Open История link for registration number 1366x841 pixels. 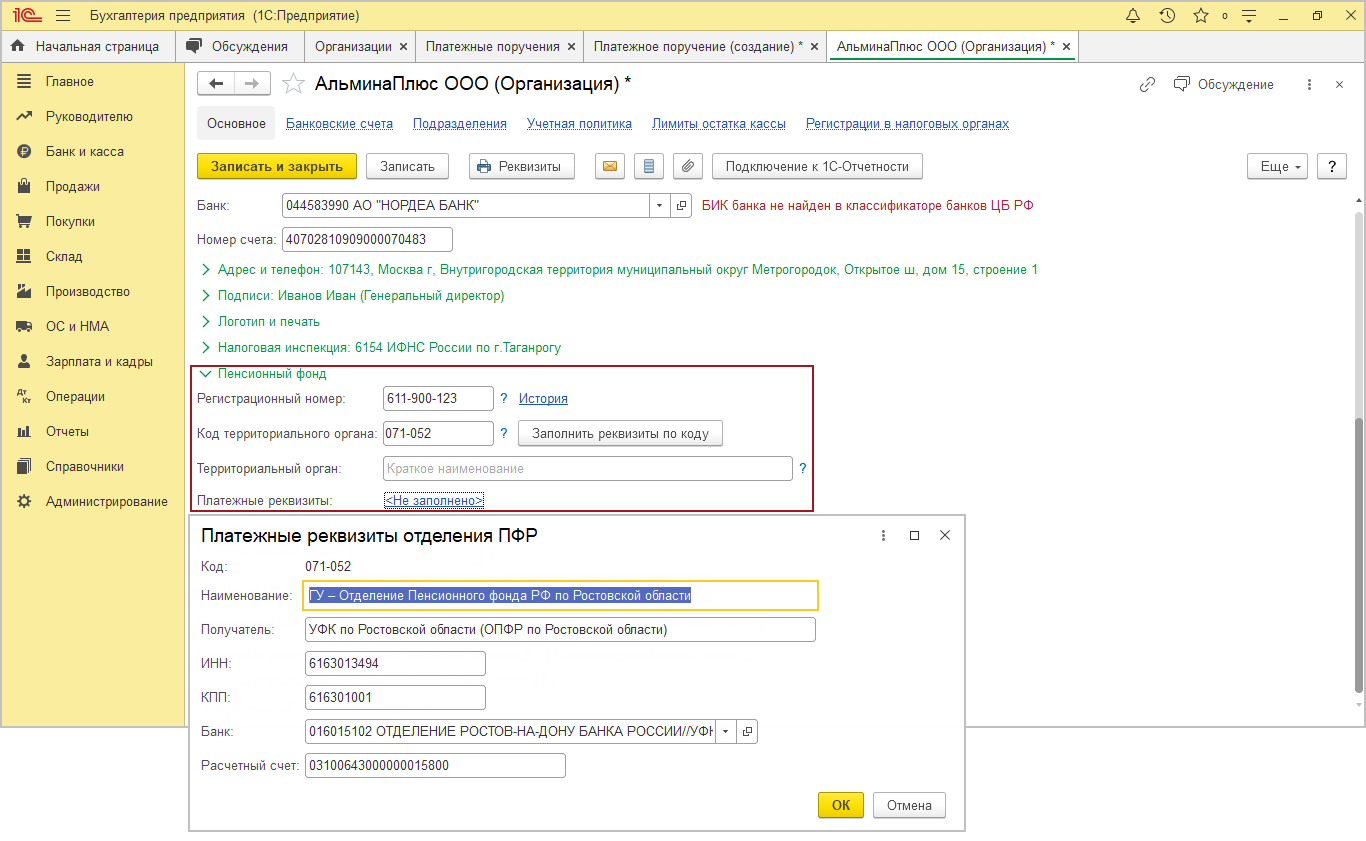click(x=543, y=398)
